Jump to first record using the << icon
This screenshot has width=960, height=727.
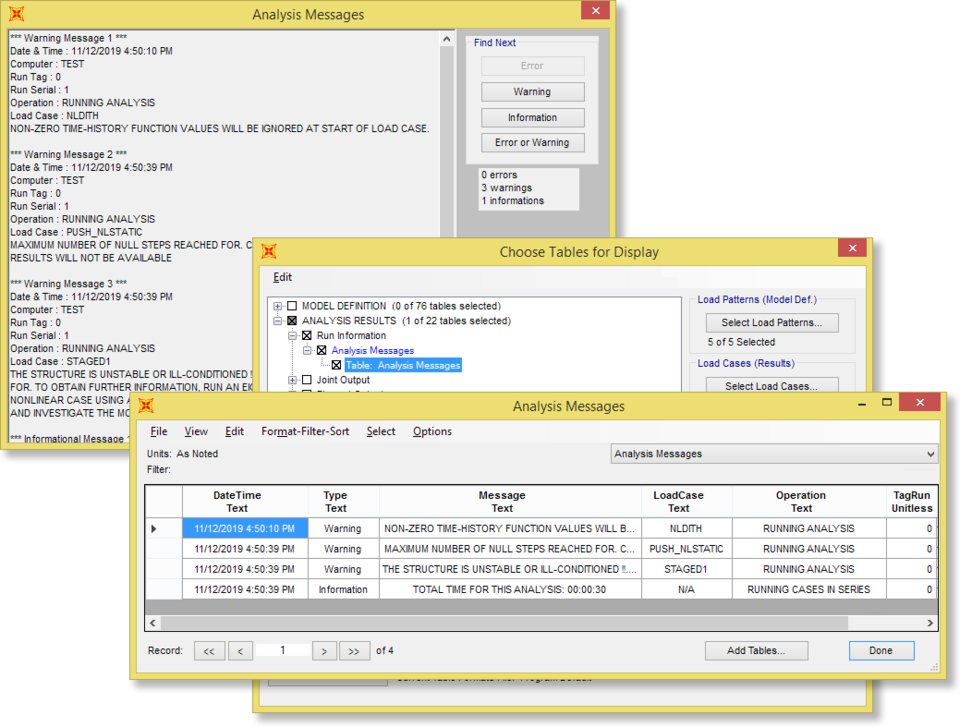[209, 650]
